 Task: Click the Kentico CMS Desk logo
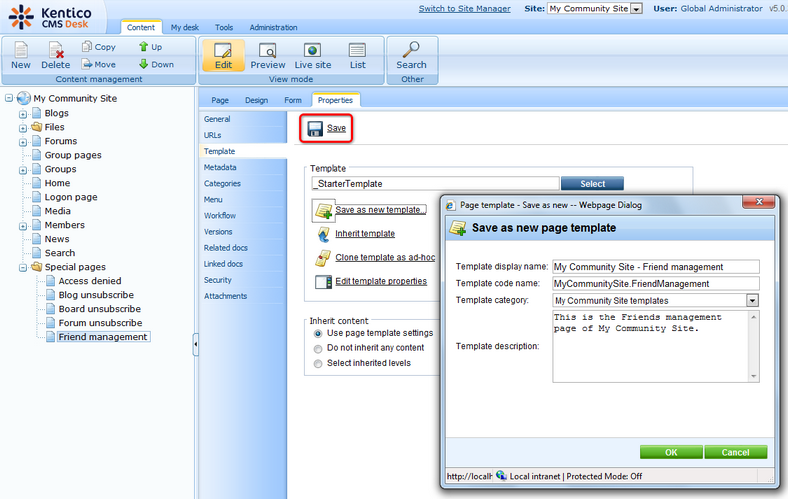point(49,18)
